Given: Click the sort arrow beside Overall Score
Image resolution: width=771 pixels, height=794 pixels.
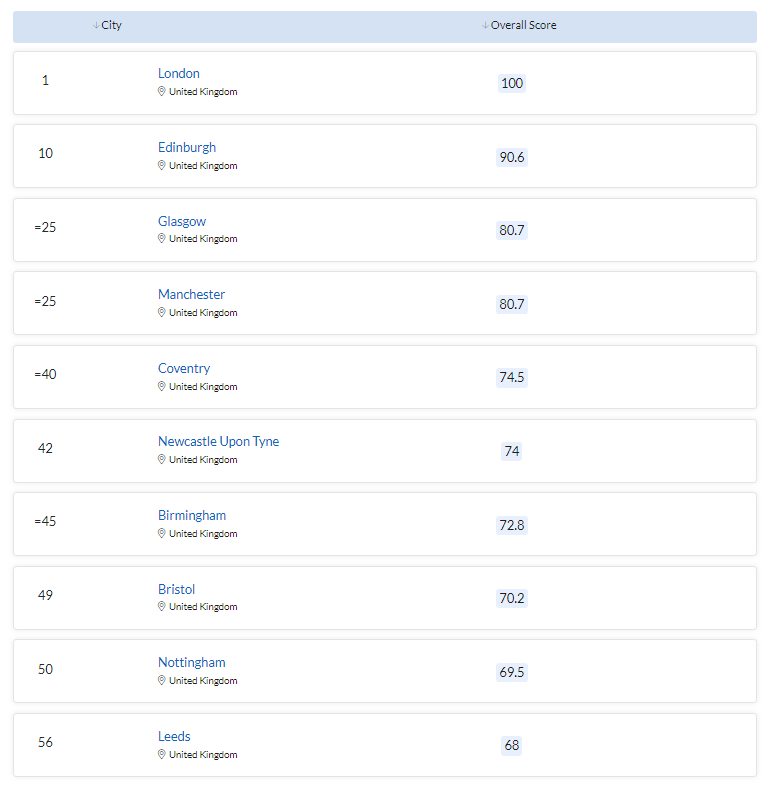Looking at the screenshot, I should pyautogui.click(x=485, y=25).
